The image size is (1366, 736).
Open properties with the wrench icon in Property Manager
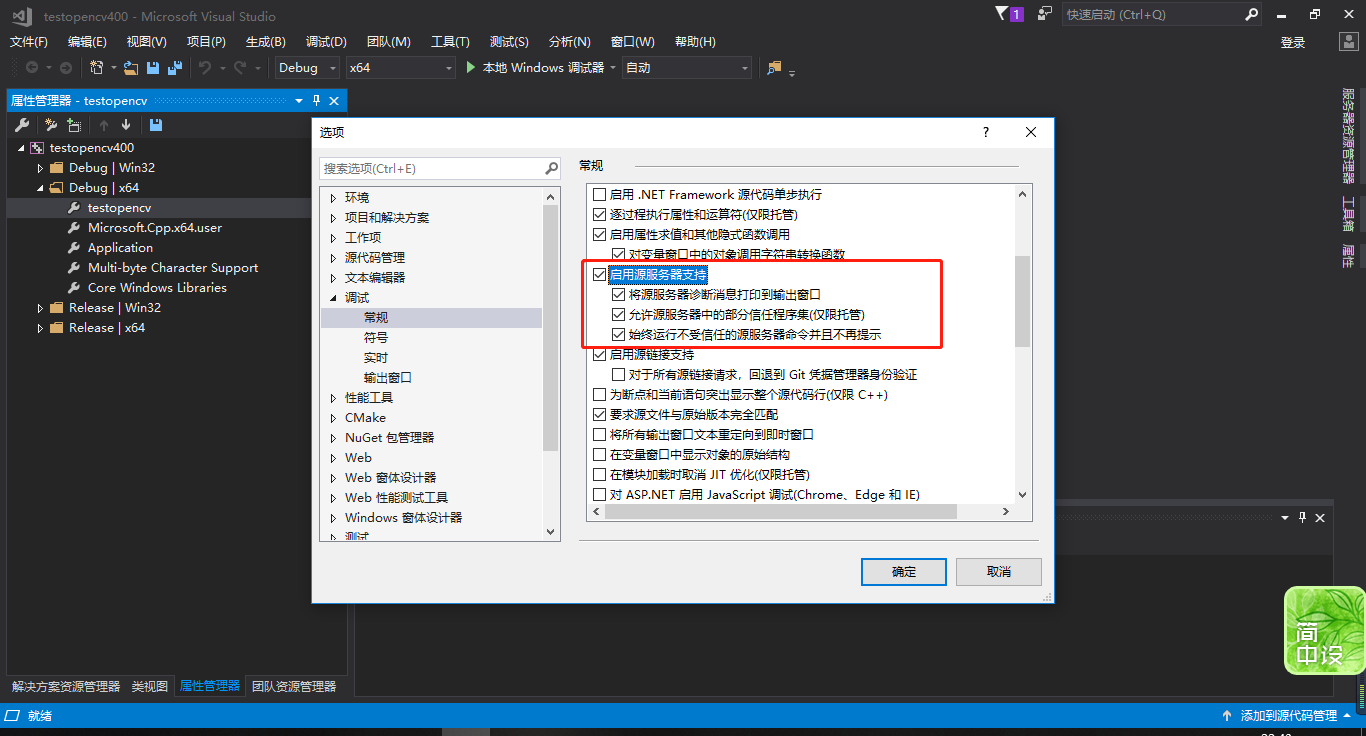(x=23, y=125)
